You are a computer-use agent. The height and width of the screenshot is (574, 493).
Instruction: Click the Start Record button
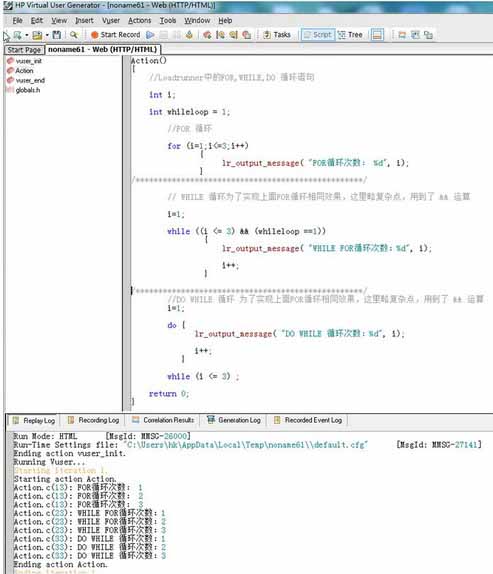tap(116, 35)
